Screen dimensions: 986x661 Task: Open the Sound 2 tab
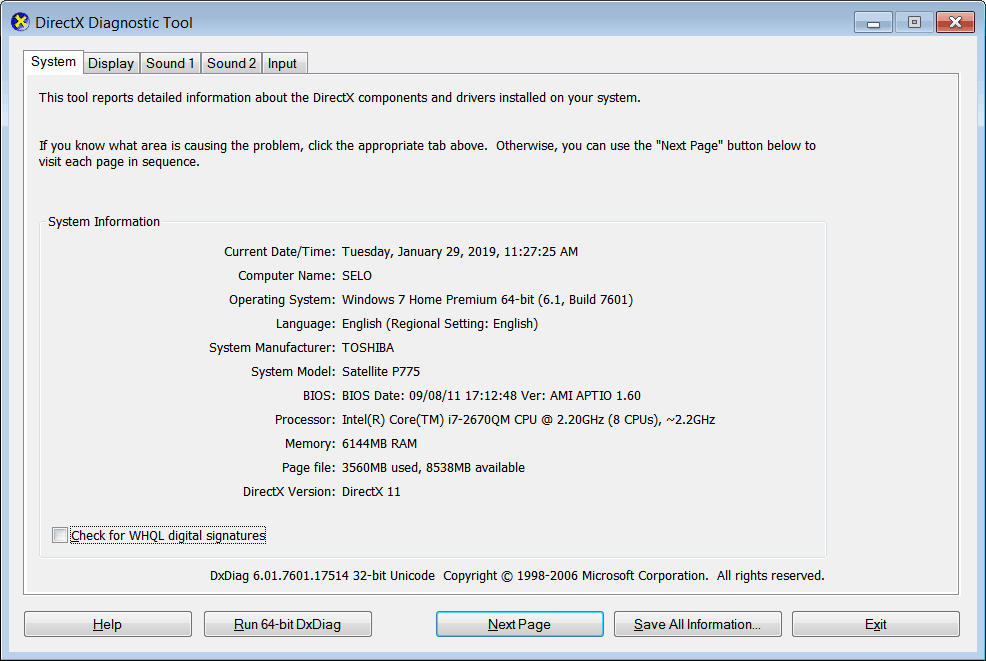click(231, 64)
